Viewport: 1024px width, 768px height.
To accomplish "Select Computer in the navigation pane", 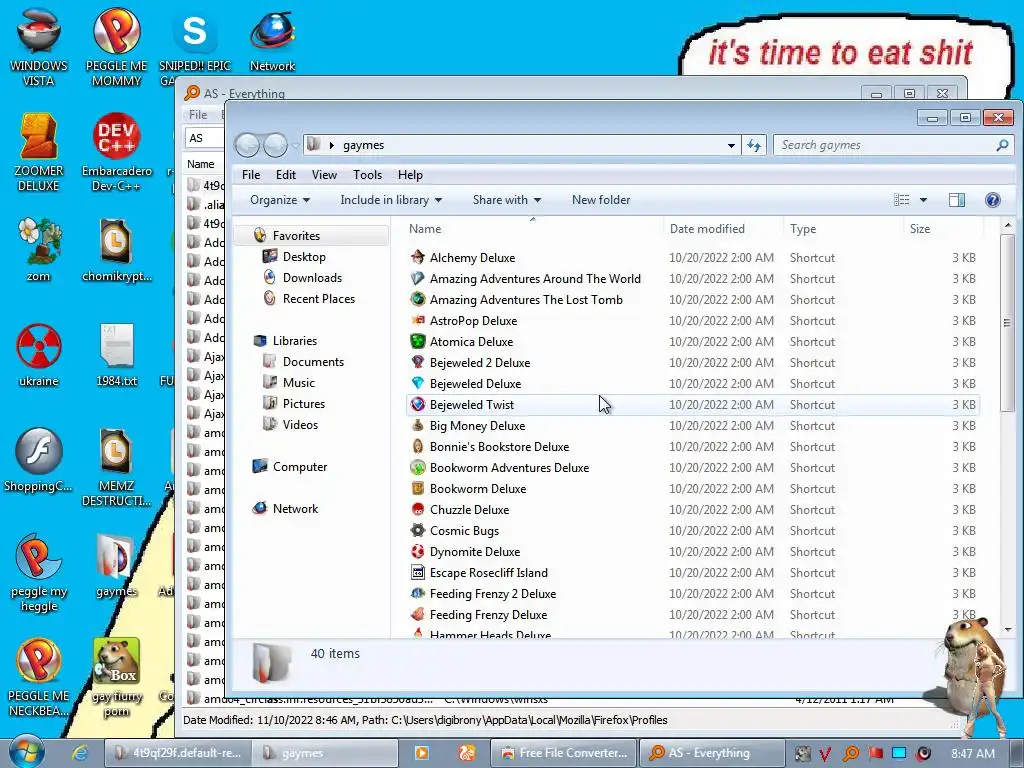I will click(300, 466).
